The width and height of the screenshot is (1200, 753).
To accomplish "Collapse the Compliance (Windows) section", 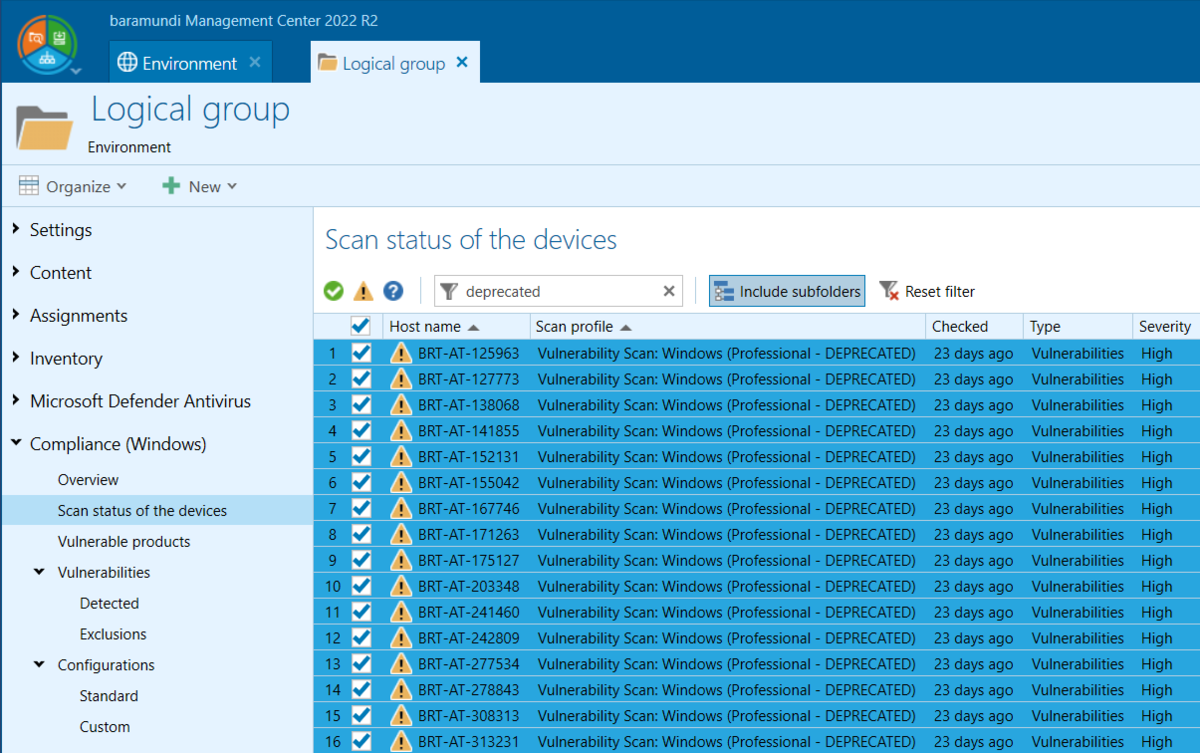I will (x=16, y=443).
